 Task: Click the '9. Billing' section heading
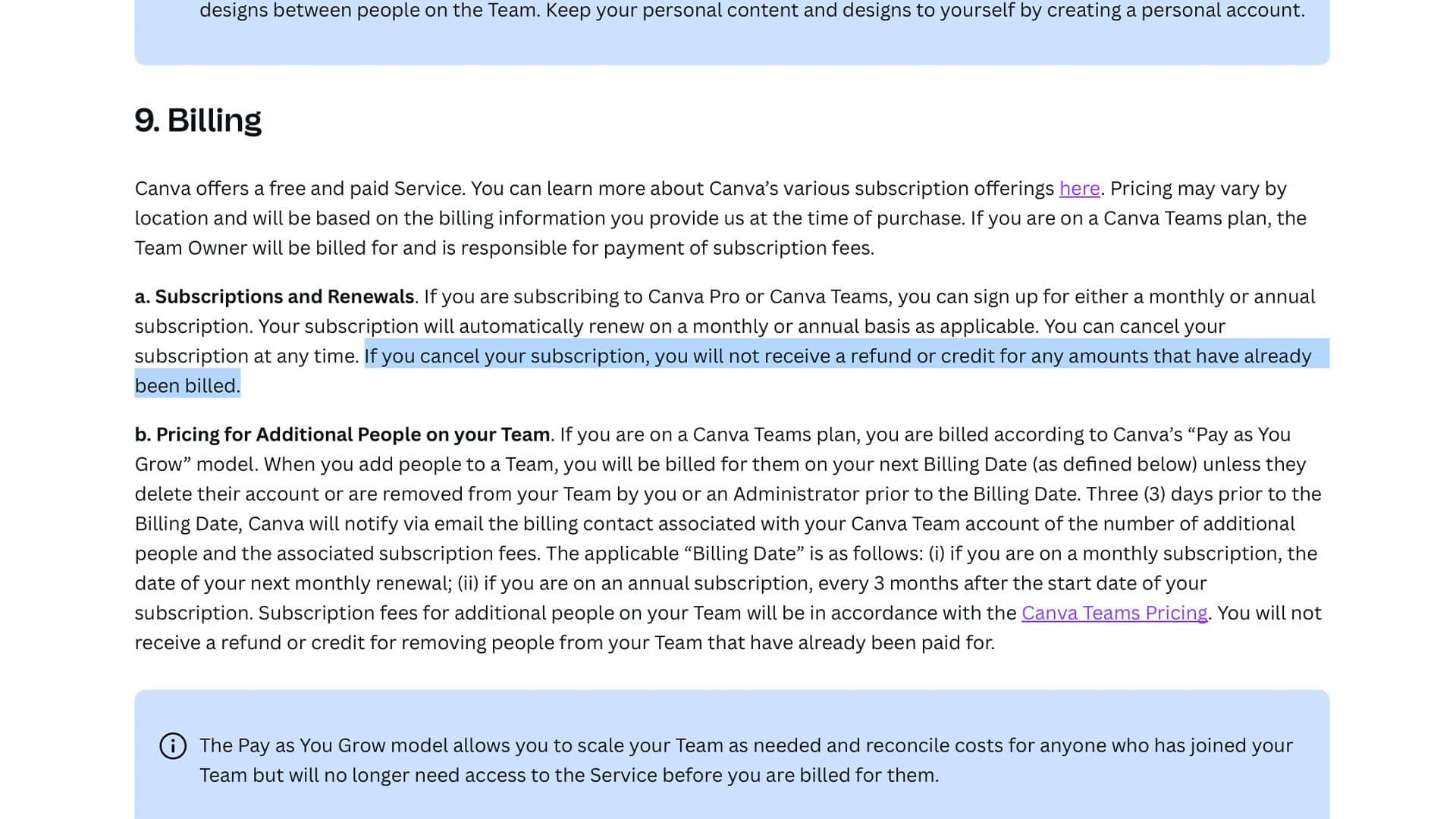[x=198, y=121]
